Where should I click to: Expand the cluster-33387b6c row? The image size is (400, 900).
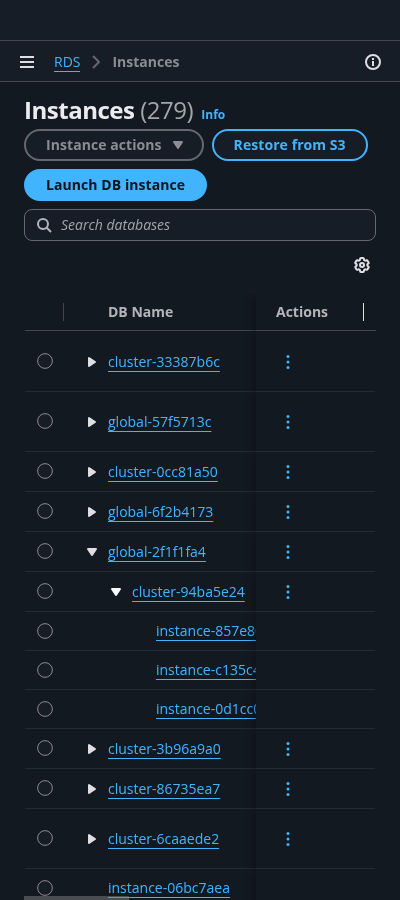pyautogui.click(x=92, y=362)
